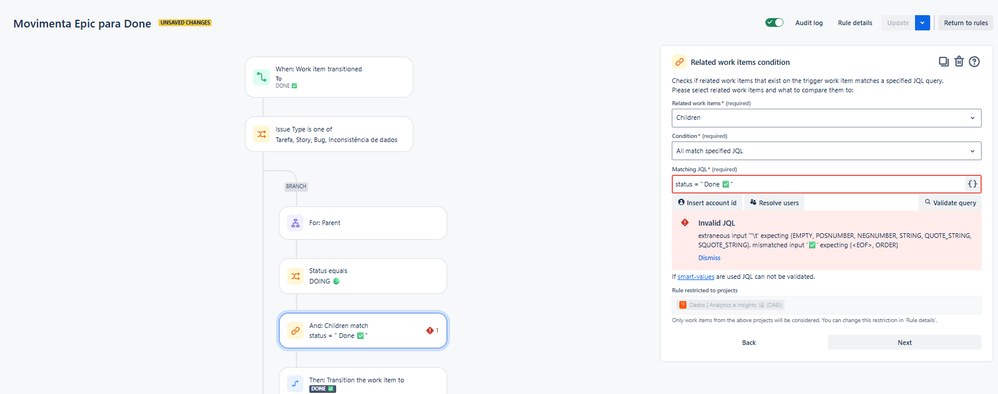
Task: Toggle the rule enabled switch
Action: [774, 23]
